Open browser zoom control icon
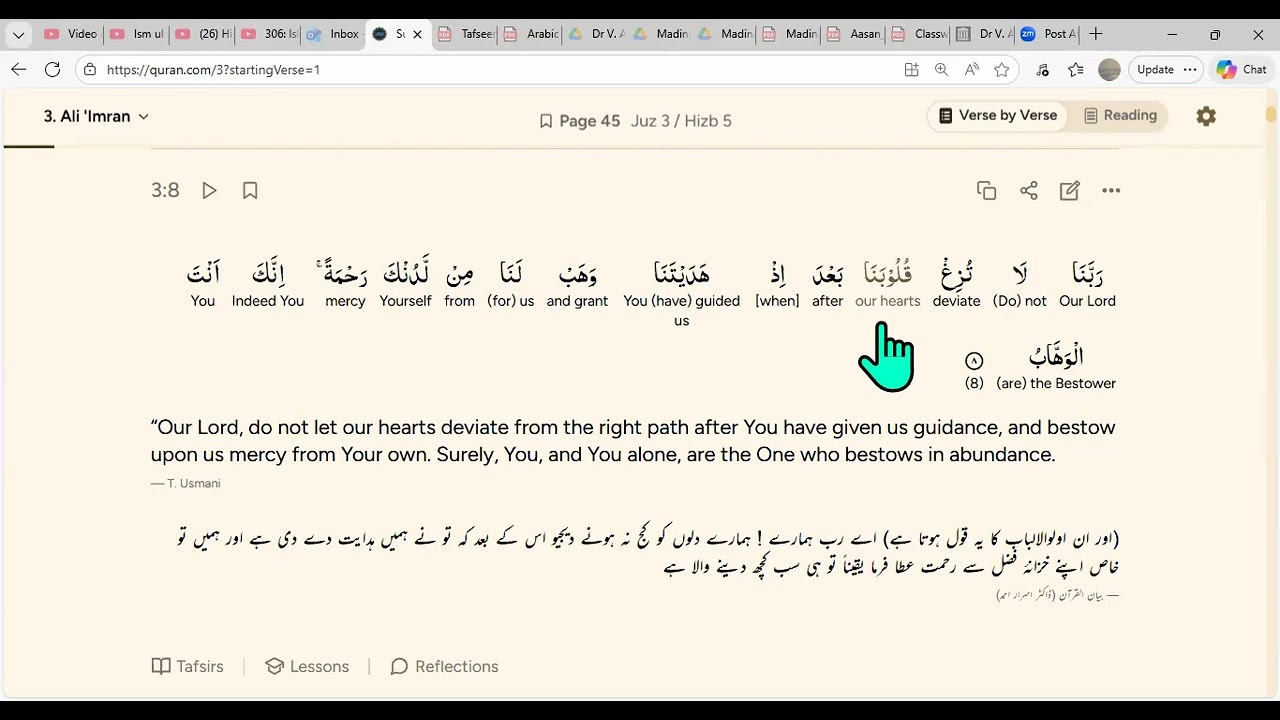This screenshot has width=1280, height=720. click(x=941, y=70)
